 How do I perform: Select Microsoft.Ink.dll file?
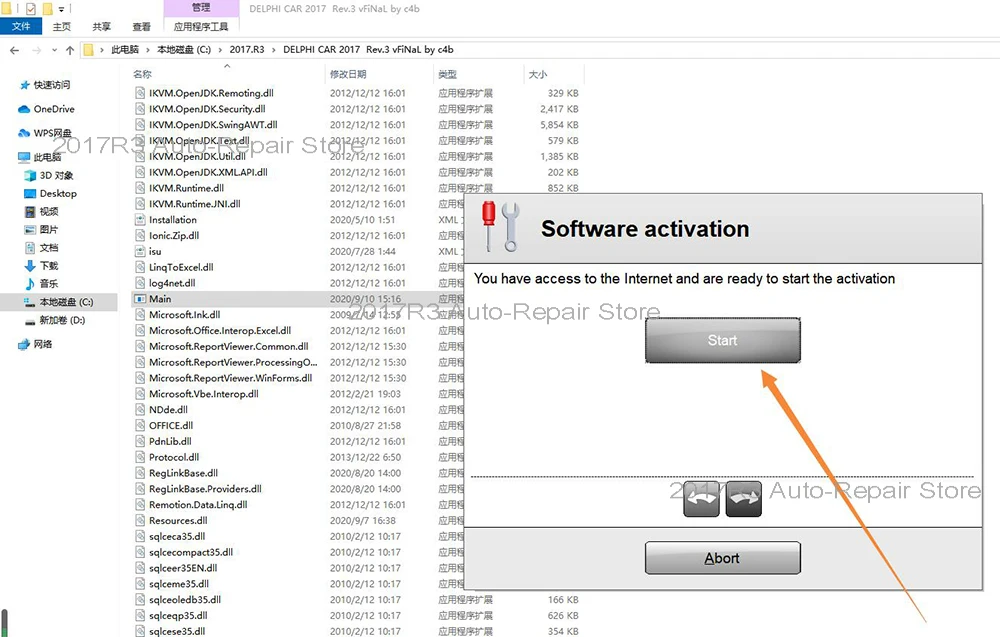(x=184, y=314)
